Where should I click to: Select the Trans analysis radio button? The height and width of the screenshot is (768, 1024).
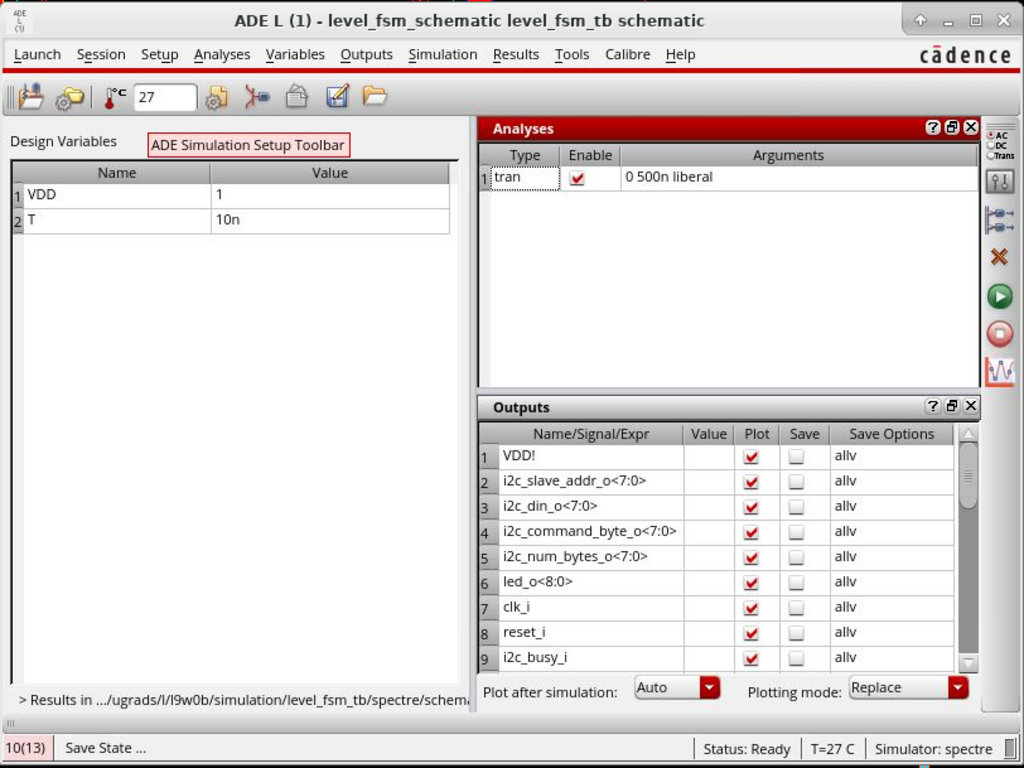tap(991, 155)
